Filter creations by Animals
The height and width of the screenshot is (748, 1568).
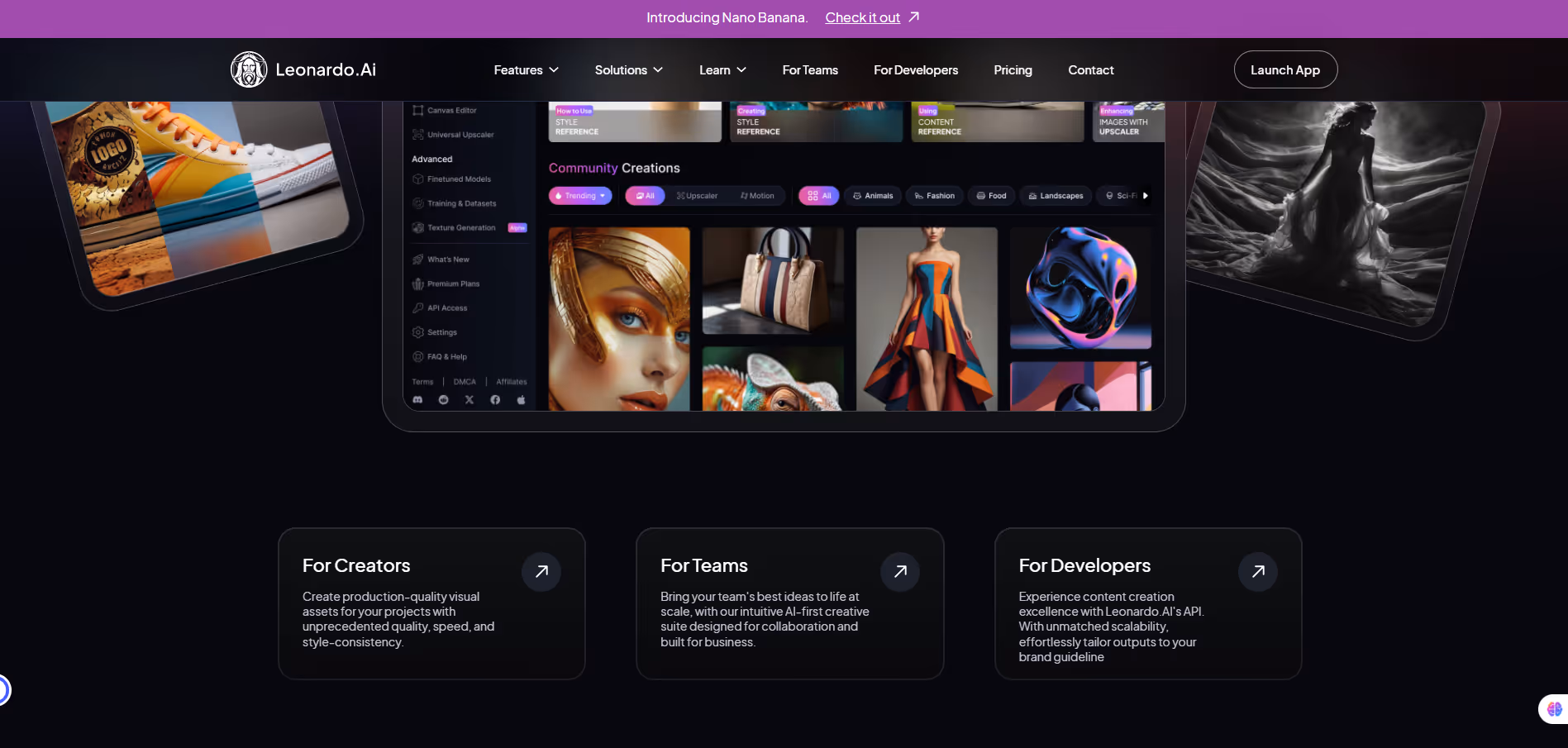pos(873,196)
